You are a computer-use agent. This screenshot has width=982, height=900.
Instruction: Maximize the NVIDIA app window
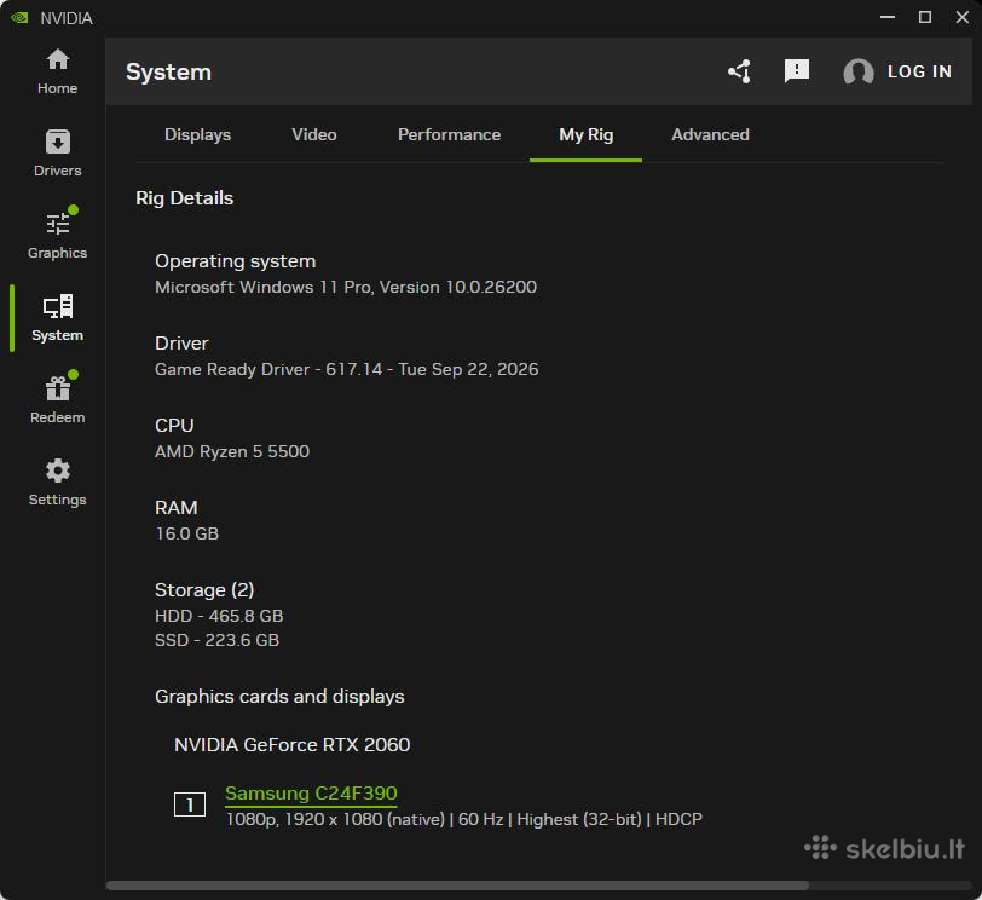924,17
